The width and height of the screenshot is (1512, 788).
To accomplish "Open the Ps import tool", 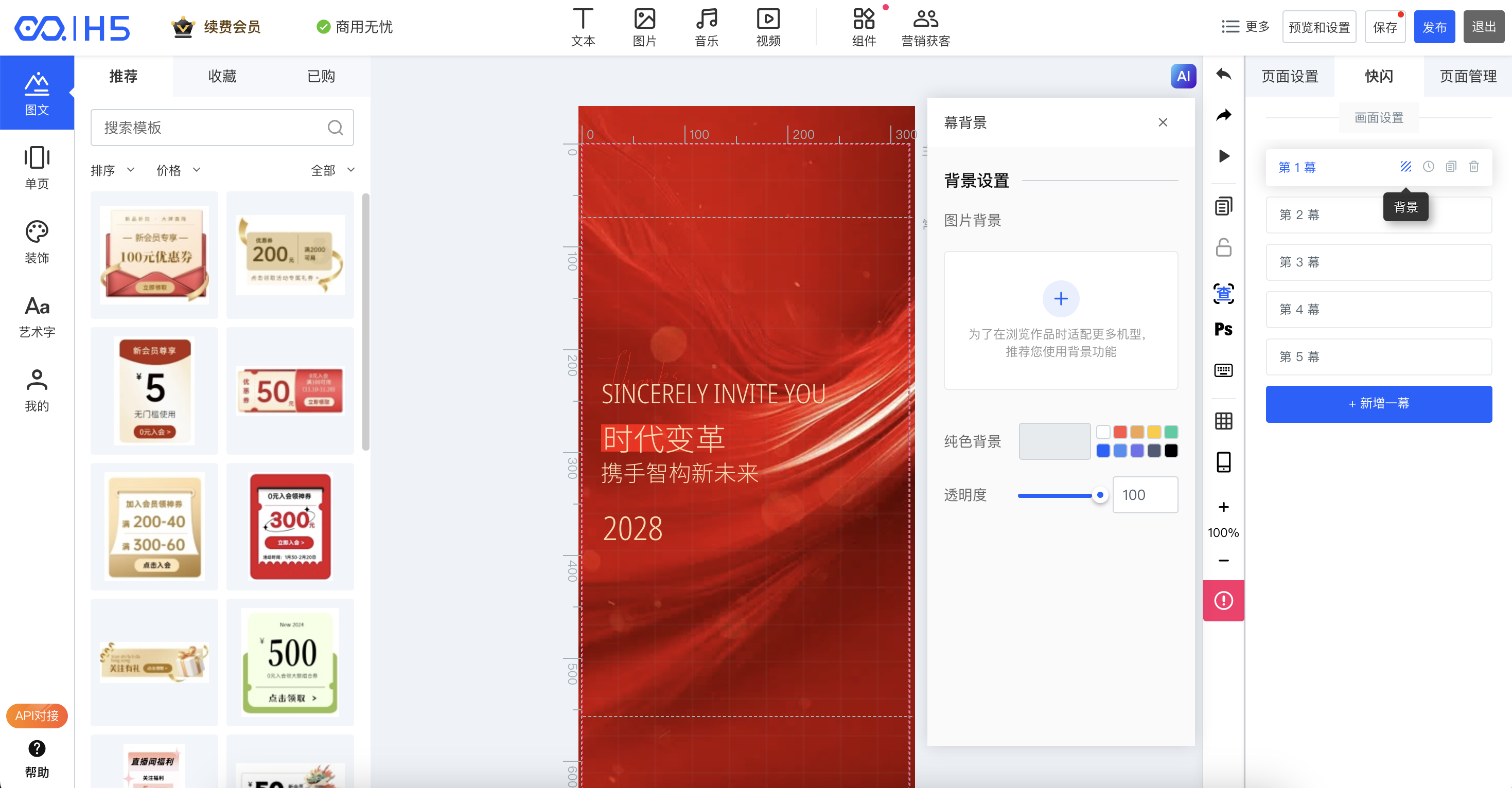I will 1223,329.
